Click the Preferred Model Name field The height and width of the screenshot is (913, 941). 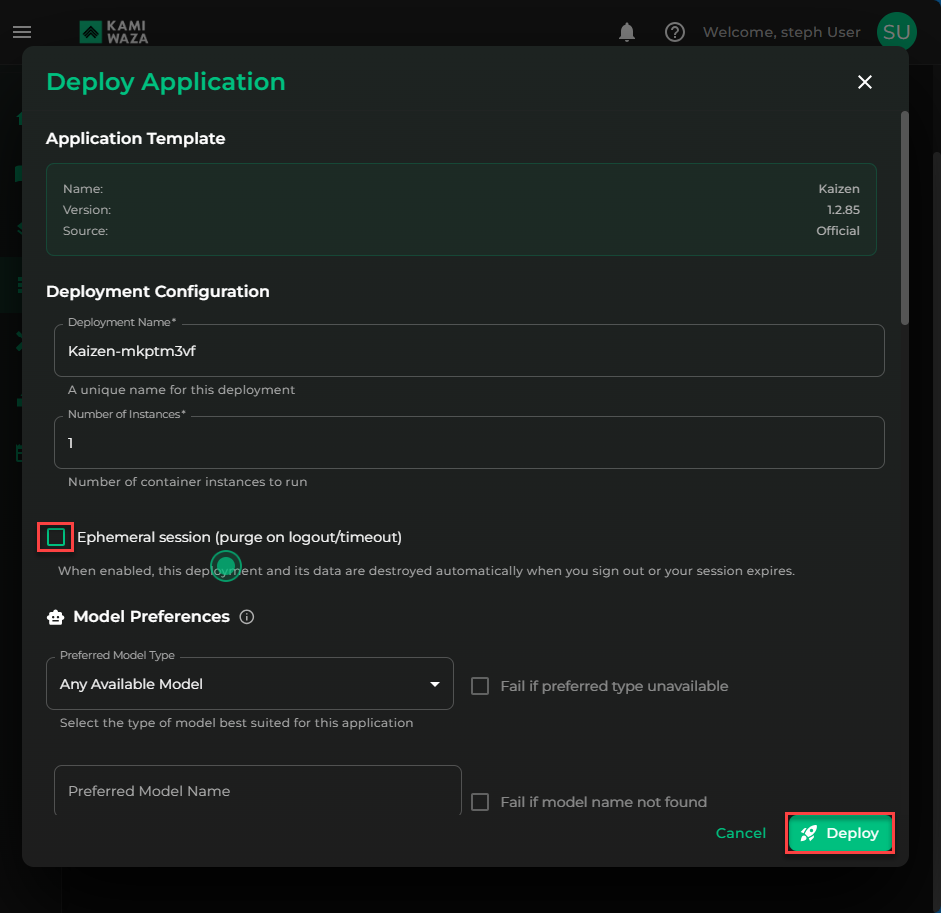[x=257, y=791]
